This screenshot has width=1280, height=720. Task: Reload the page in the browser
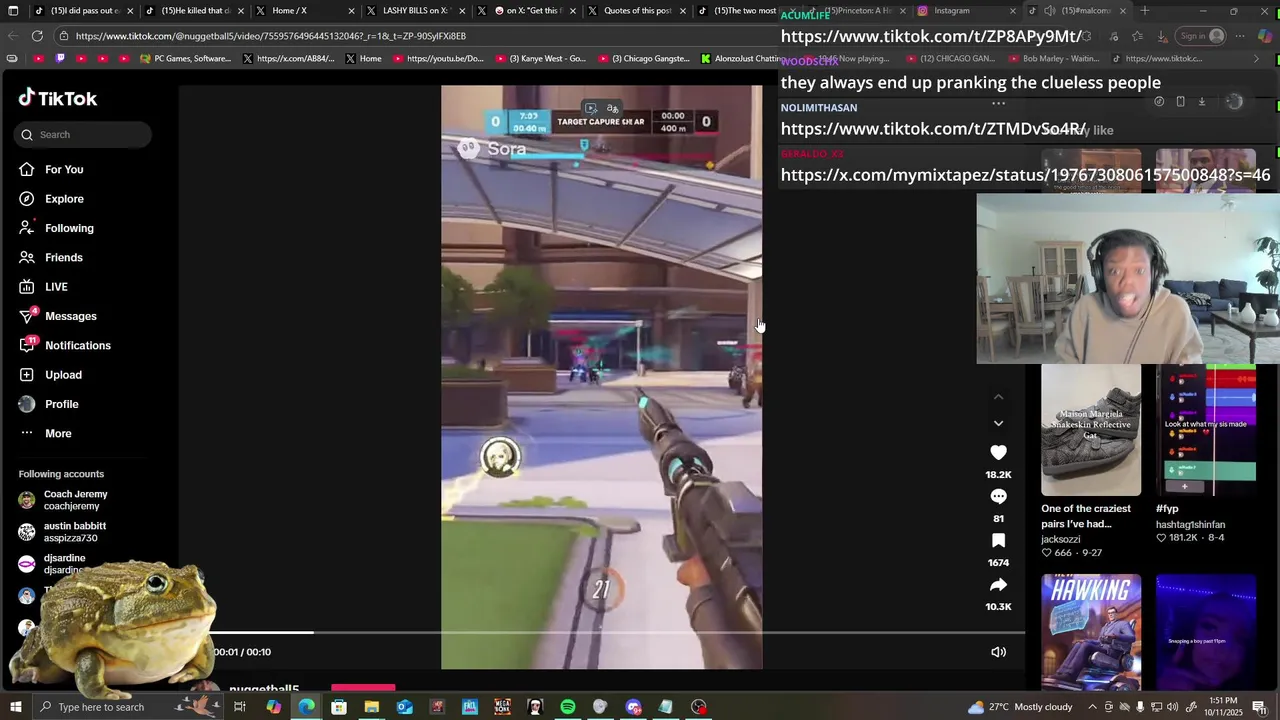point(37,36)
